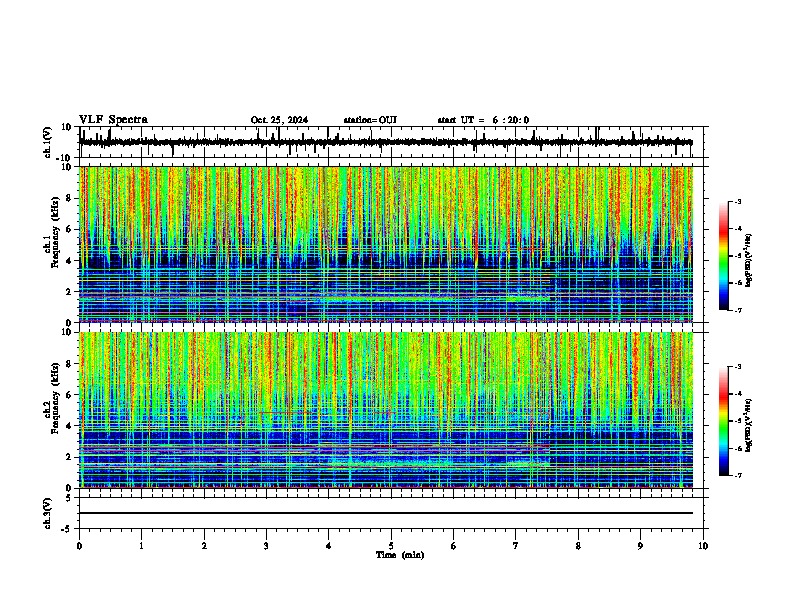The width and height of the screenshot is (792, 612).
Task: Select the ch.1 colorbar log(PSD) label
Action: pos(748,261)
